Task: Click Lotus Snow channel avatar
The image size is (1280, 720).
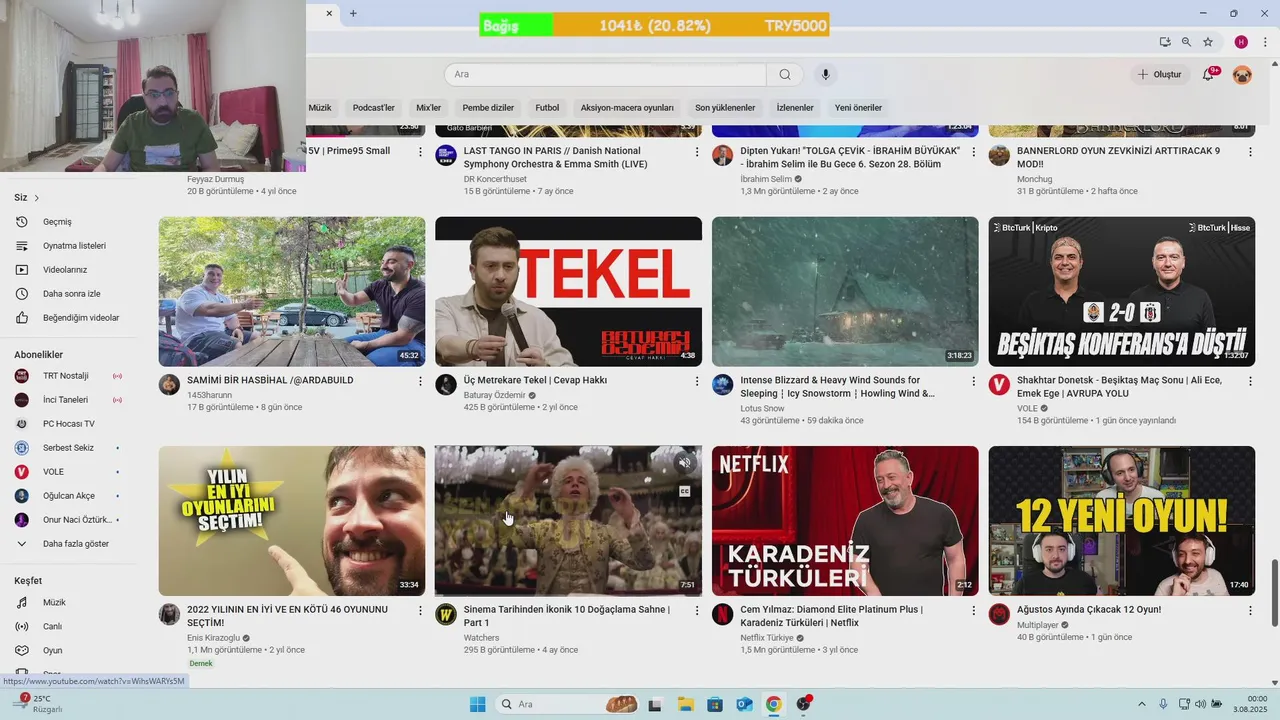Action: pos(722,385)
